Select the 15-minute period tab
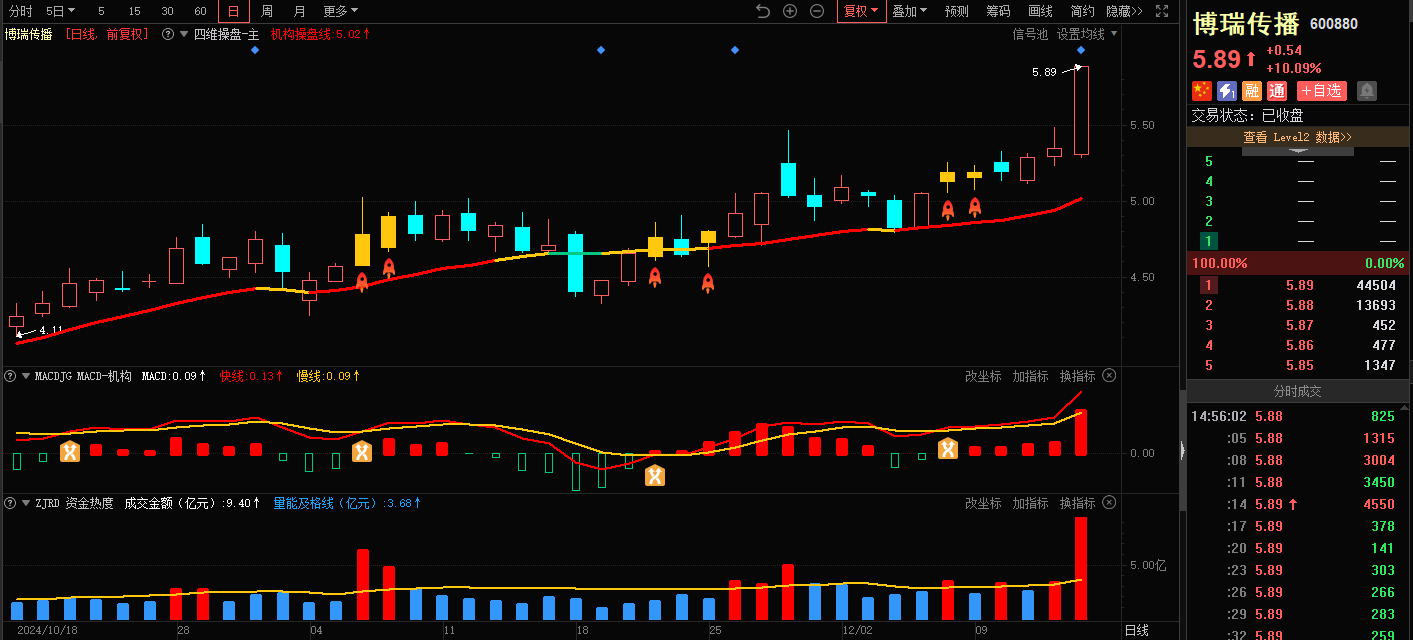 134,11
